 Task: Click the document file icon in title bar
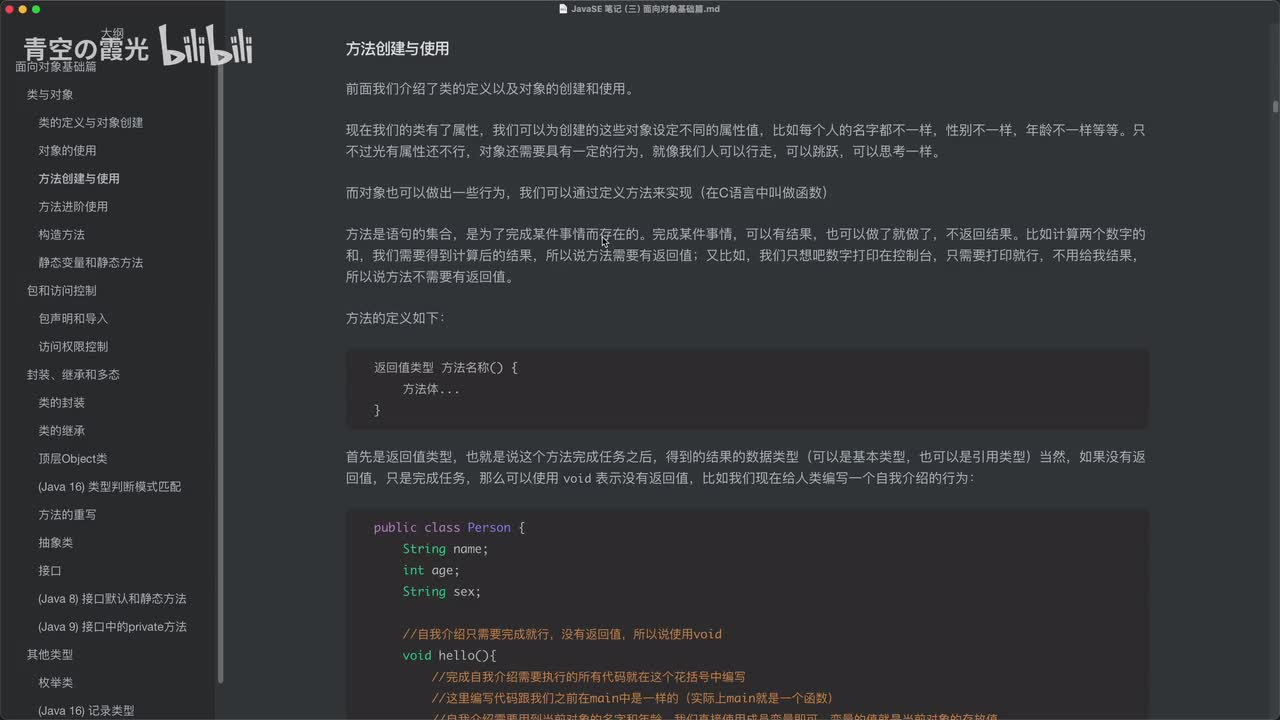point(564,9)
